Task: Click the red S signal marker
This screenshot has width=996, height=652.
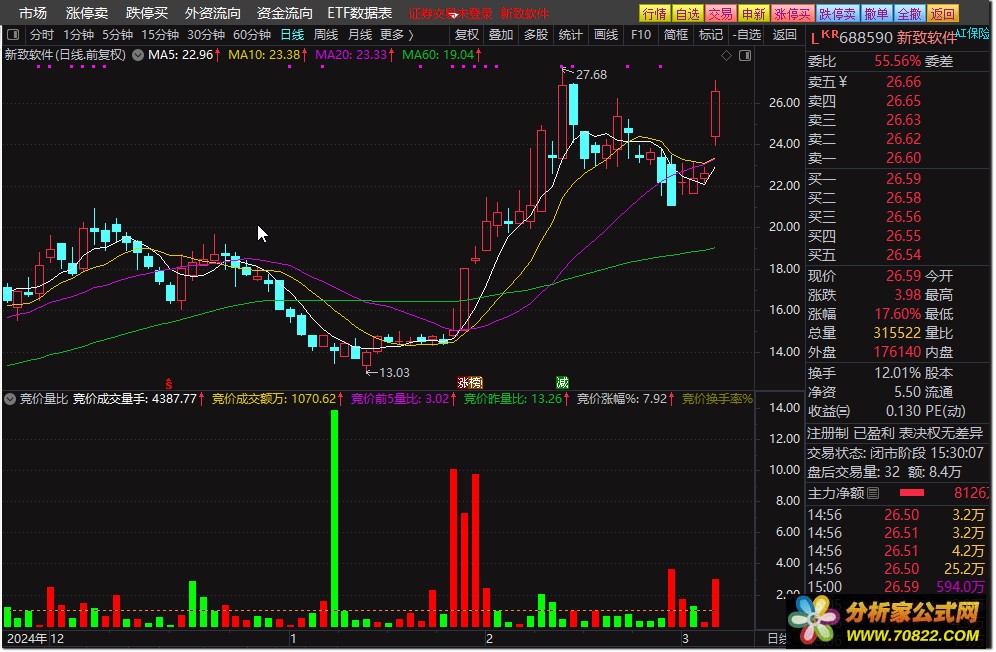Action: click(168, 383)
